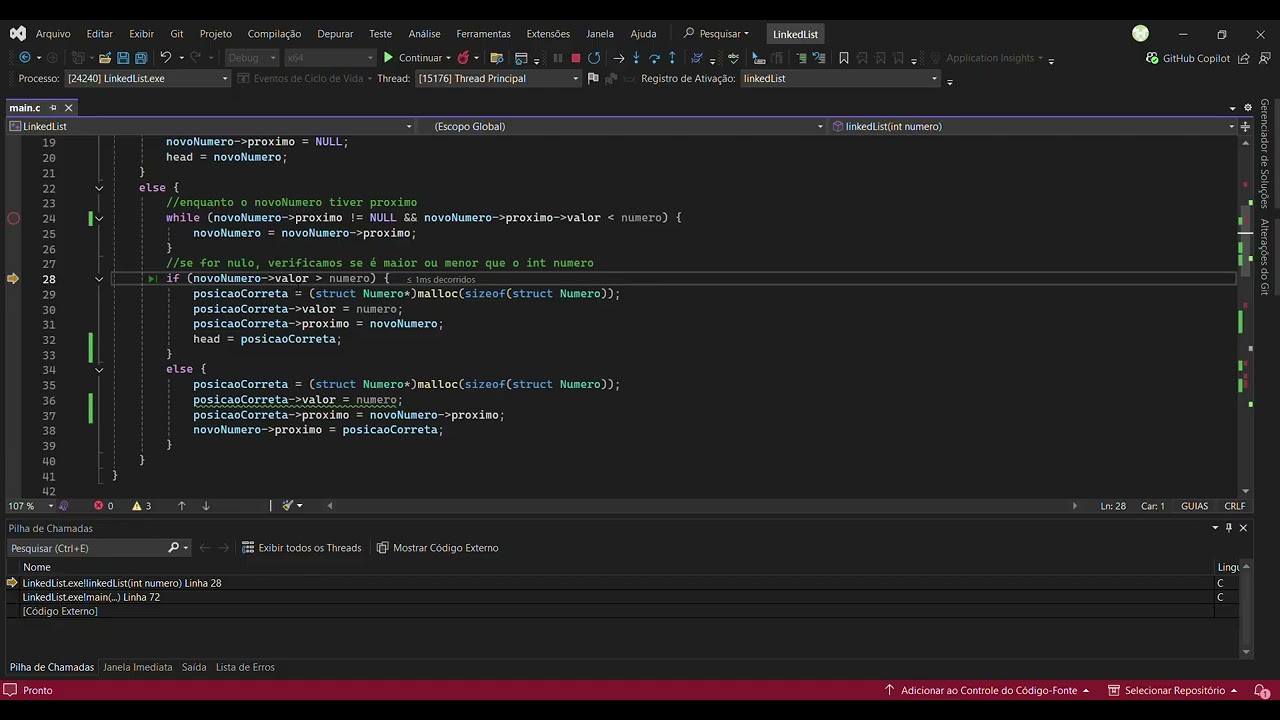This screenshot has width=1280, height=720.
Task: Open the Ferramentas menu
Action: [x=483, y=33]
